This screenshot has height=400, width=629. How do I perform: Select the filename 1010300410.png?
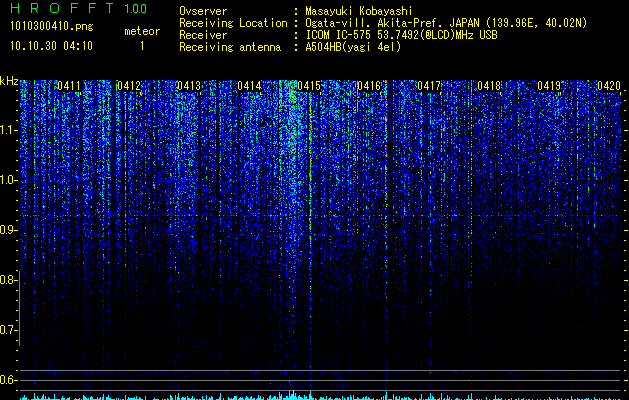[52, 26]
